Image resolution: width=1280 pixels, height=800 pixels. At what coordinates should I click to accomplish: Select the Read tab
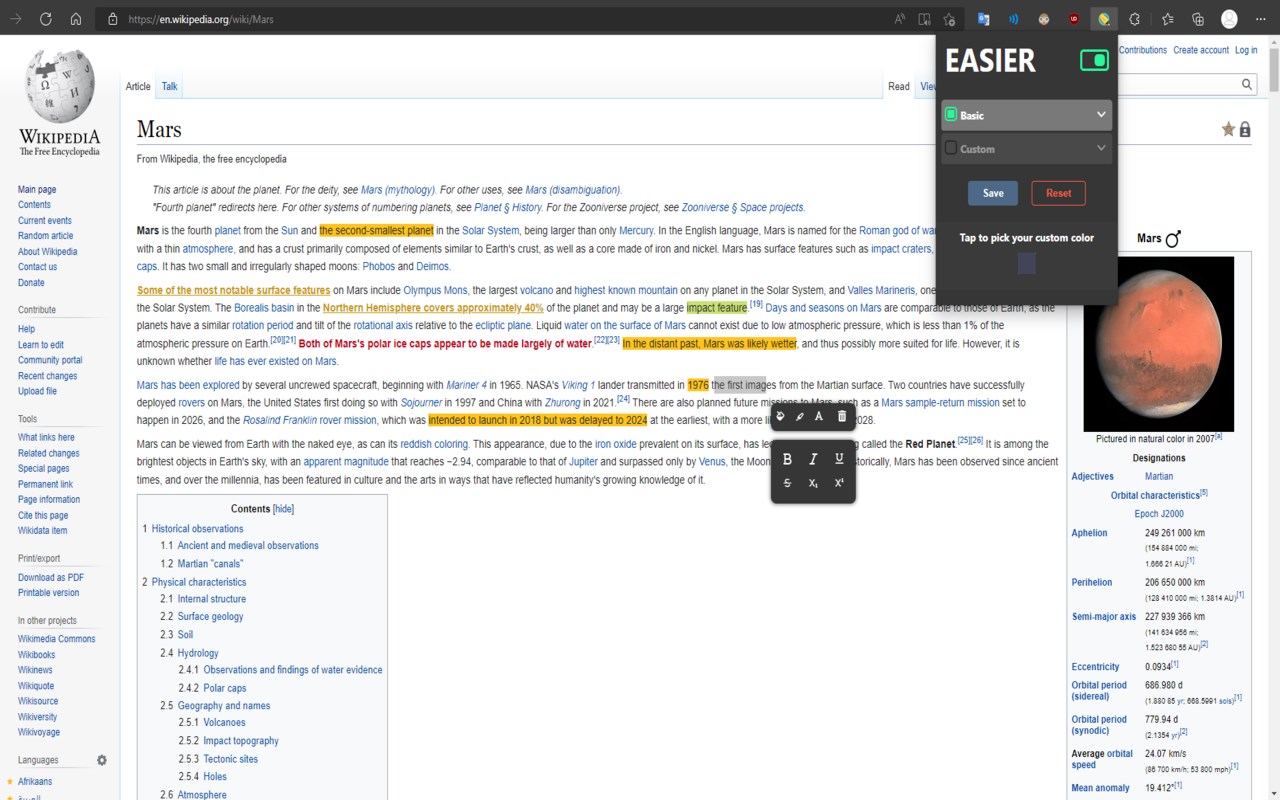click(899, 87)
